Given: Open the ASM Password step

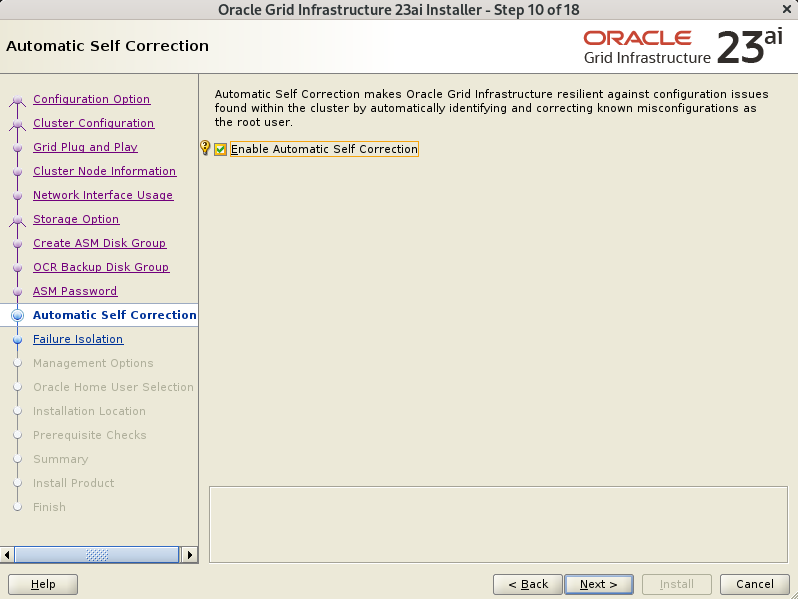Looking at the screenshot, I should tap(75, 291).
